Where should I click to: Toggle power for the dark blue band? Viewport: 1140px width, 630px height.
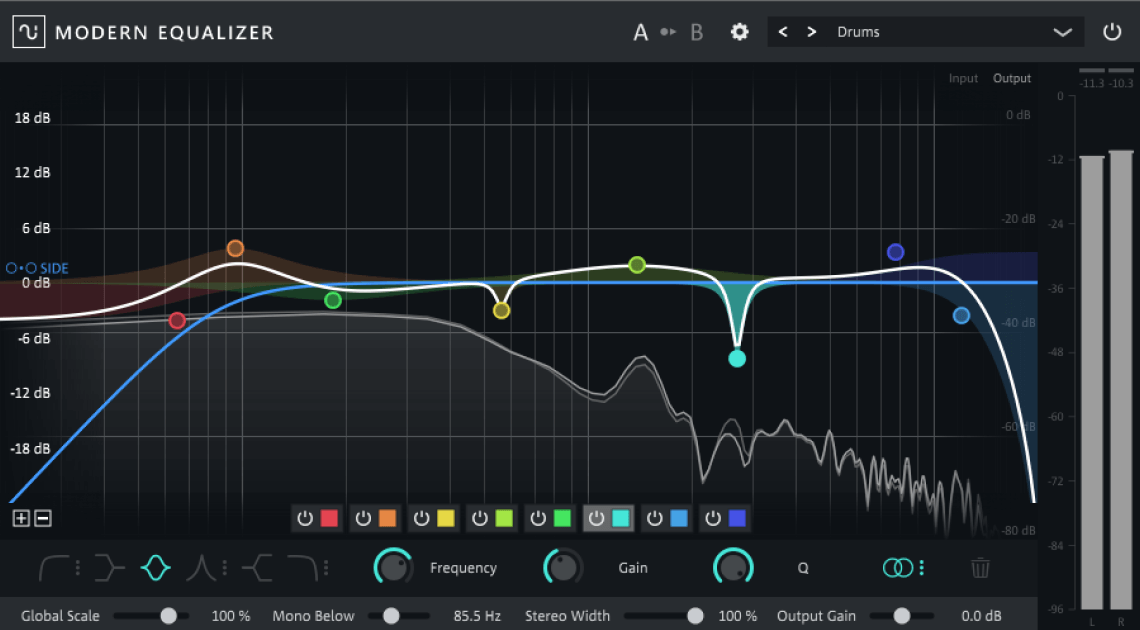click(713, 518)
